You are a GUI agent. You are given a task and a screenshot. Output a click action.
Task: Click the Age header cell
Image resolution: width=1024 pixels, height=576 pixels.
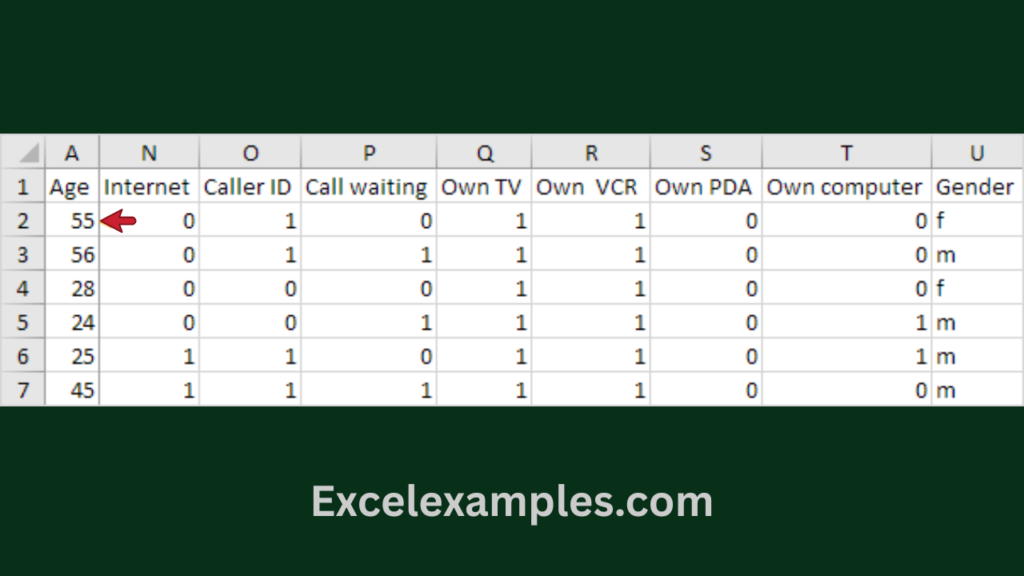tap(70, 187)
